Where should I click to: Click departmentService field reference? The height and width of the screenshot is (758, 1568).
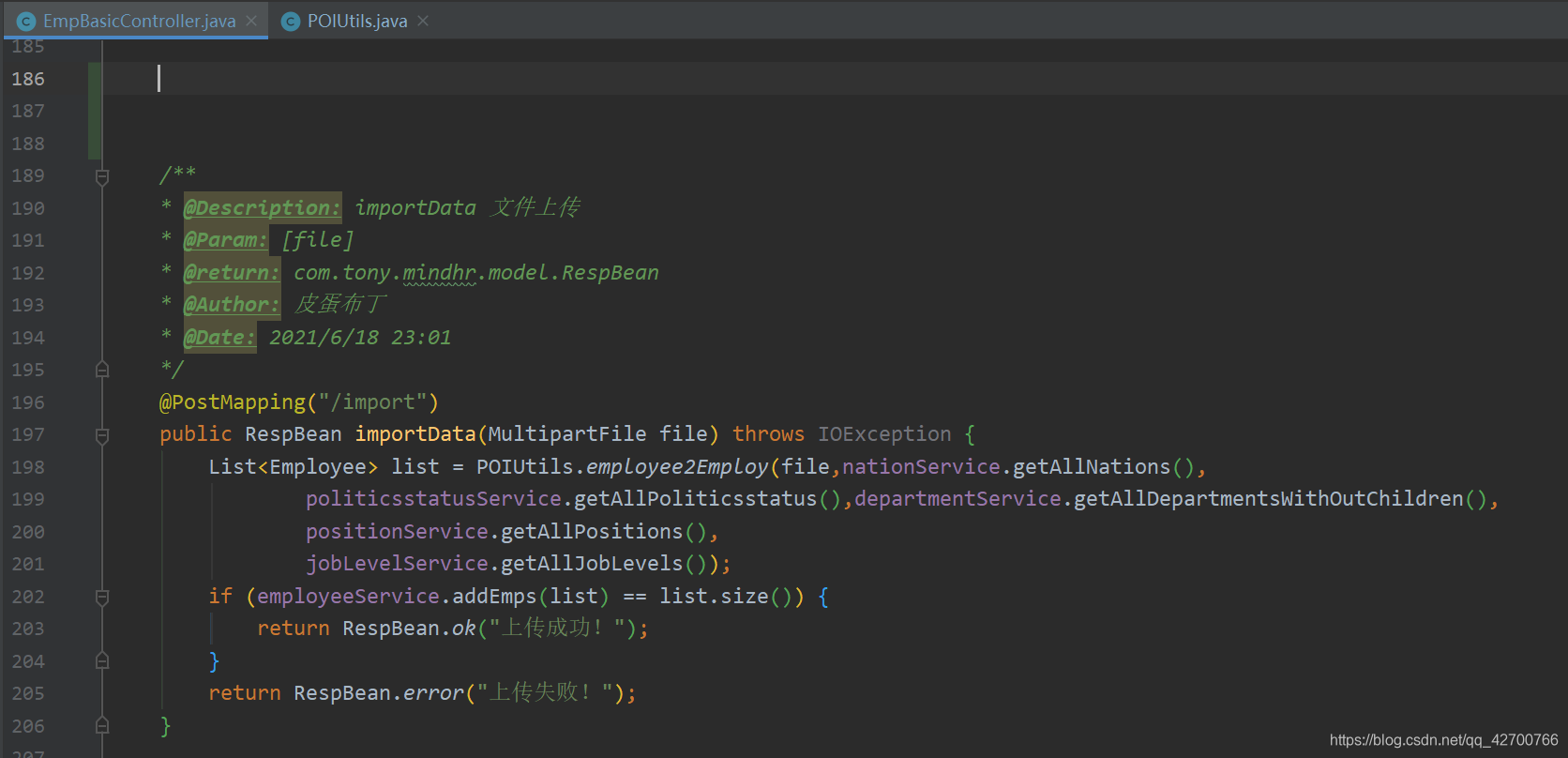click(x=957, y=499)
